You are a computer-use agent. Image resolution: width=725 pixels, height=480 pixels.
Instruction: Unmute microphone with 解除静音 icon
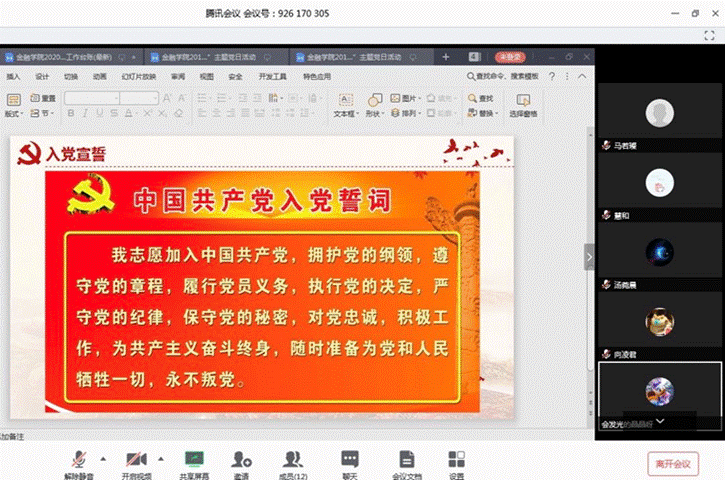[76, 459]
